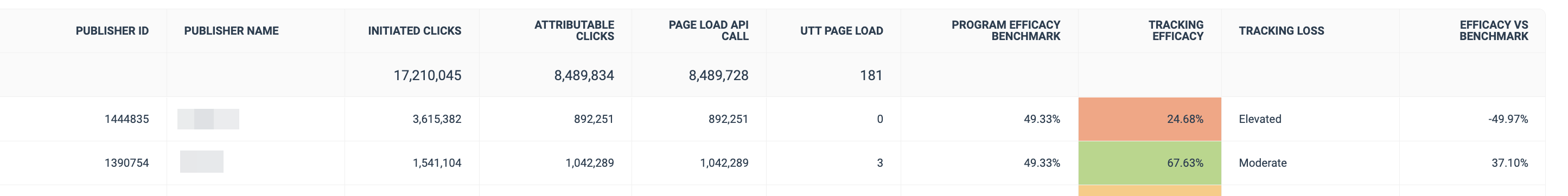Select the -49.97% efficacy vs benchmark cell

pyautogui.click(x=1508, y=119)
